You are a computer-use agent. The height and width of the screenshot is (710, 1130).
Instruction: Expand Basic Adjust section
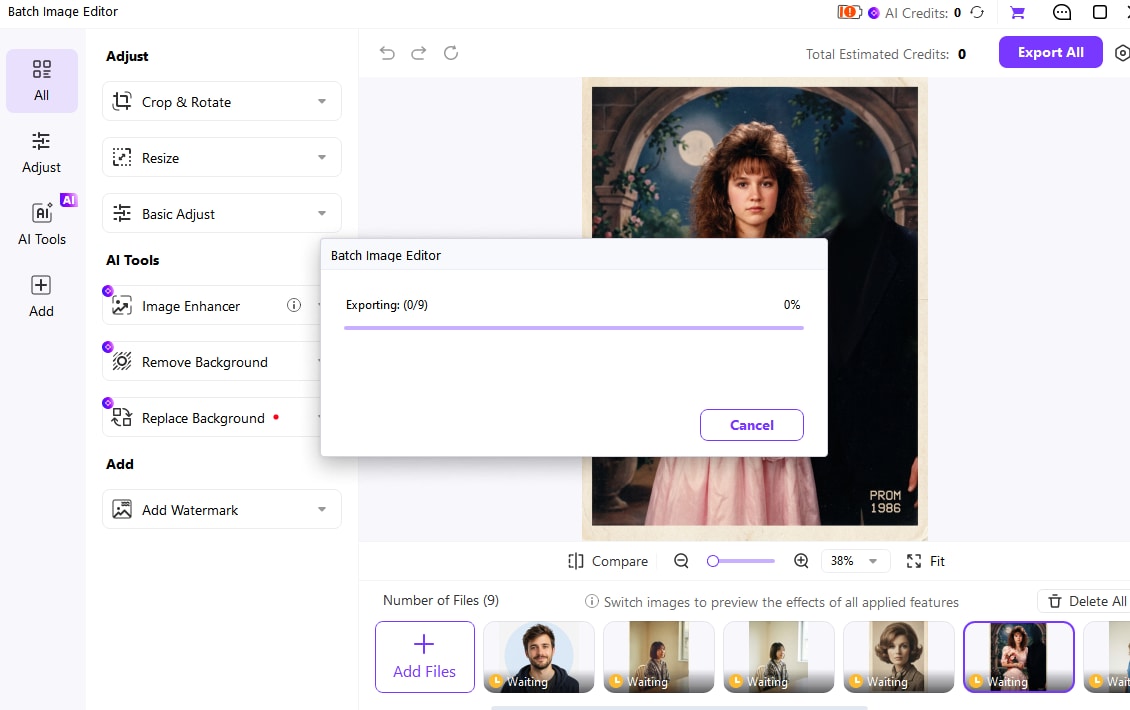coord(222,213)
